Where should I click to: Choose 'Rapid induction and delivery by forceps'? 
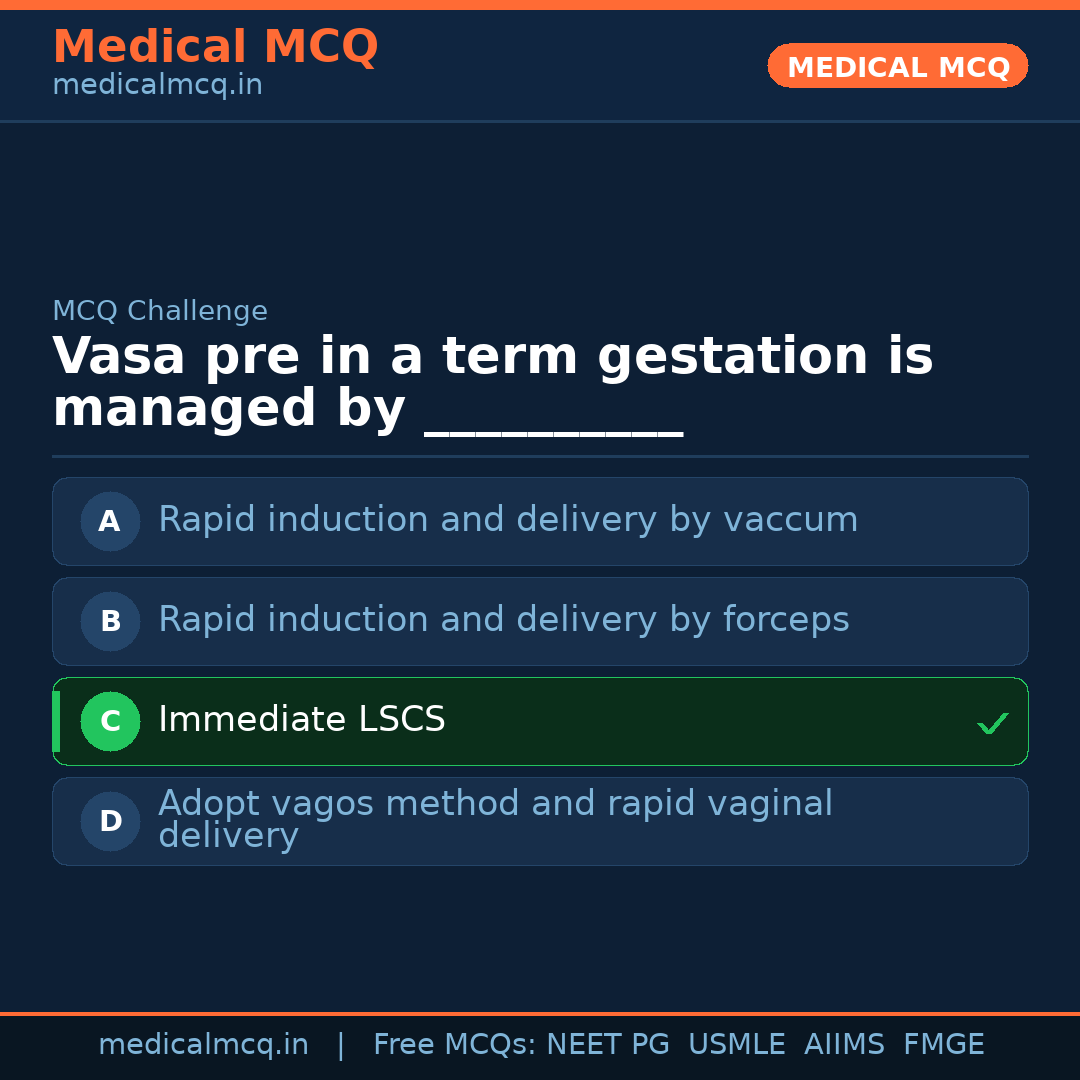click(x=503, y=620)
